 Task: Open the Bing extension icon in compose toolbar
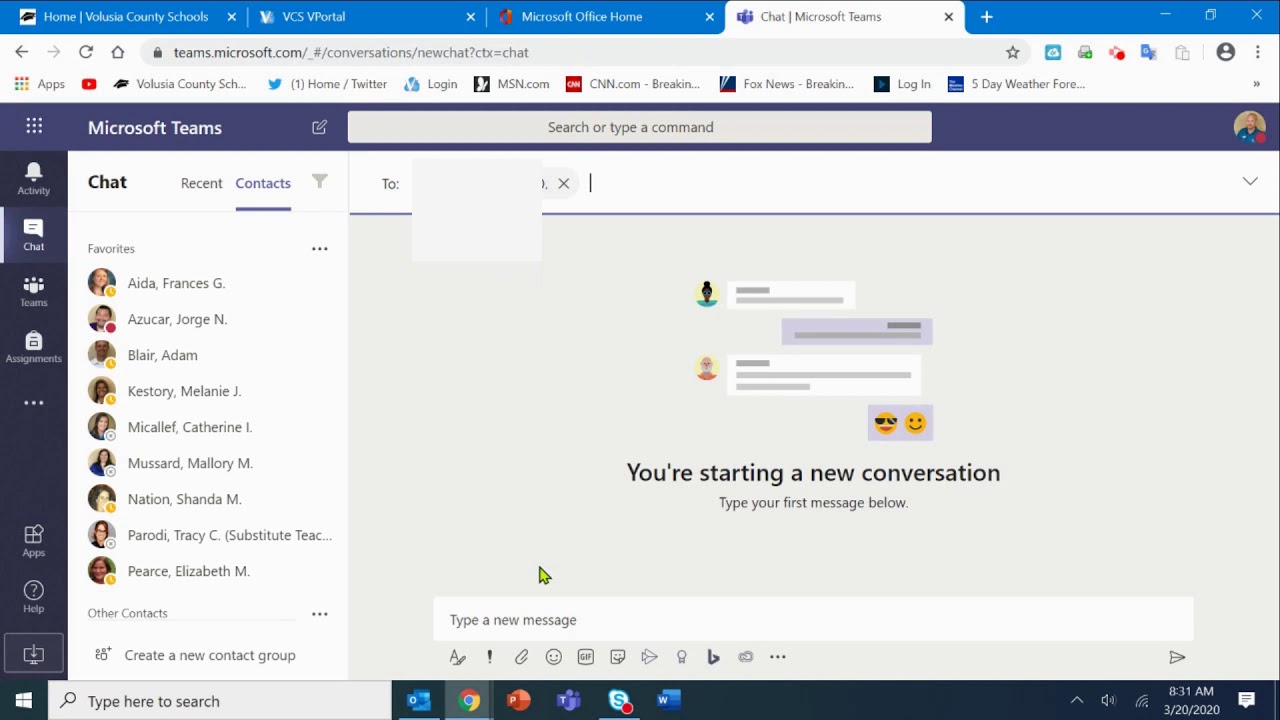(x=713, y=657)
